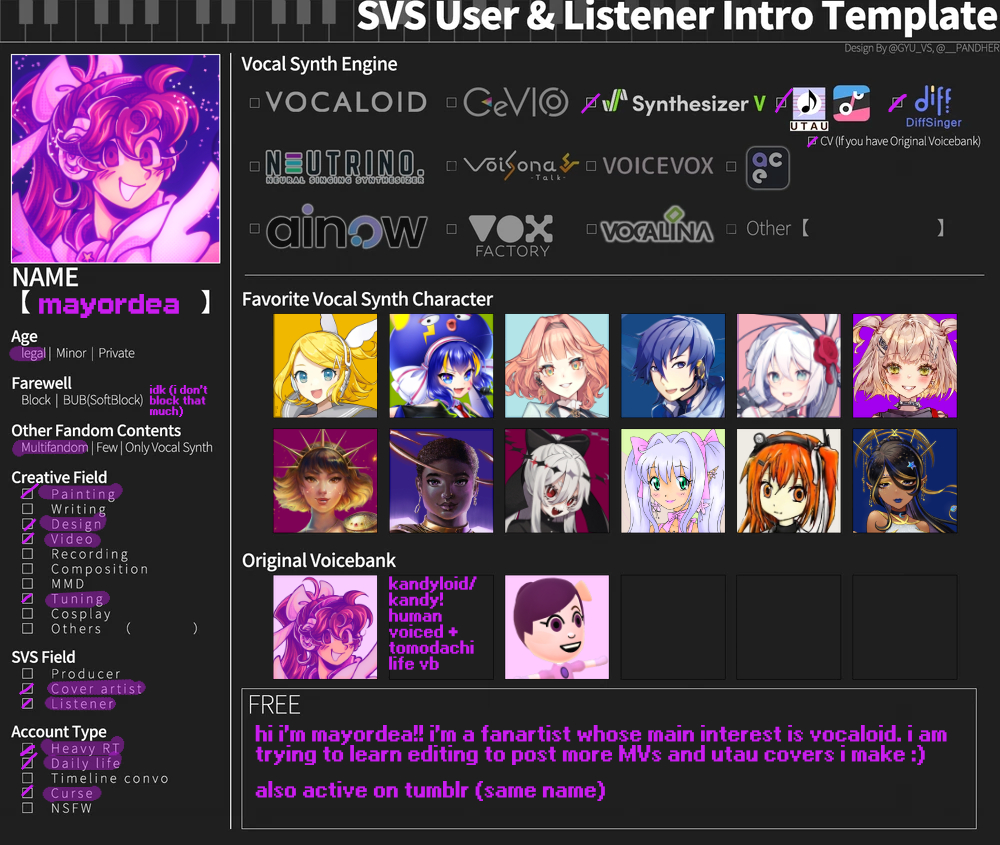Viewport: 1000px width, 845px height.
Task: Click the ACE Studio icon
Action: [767, 168]
